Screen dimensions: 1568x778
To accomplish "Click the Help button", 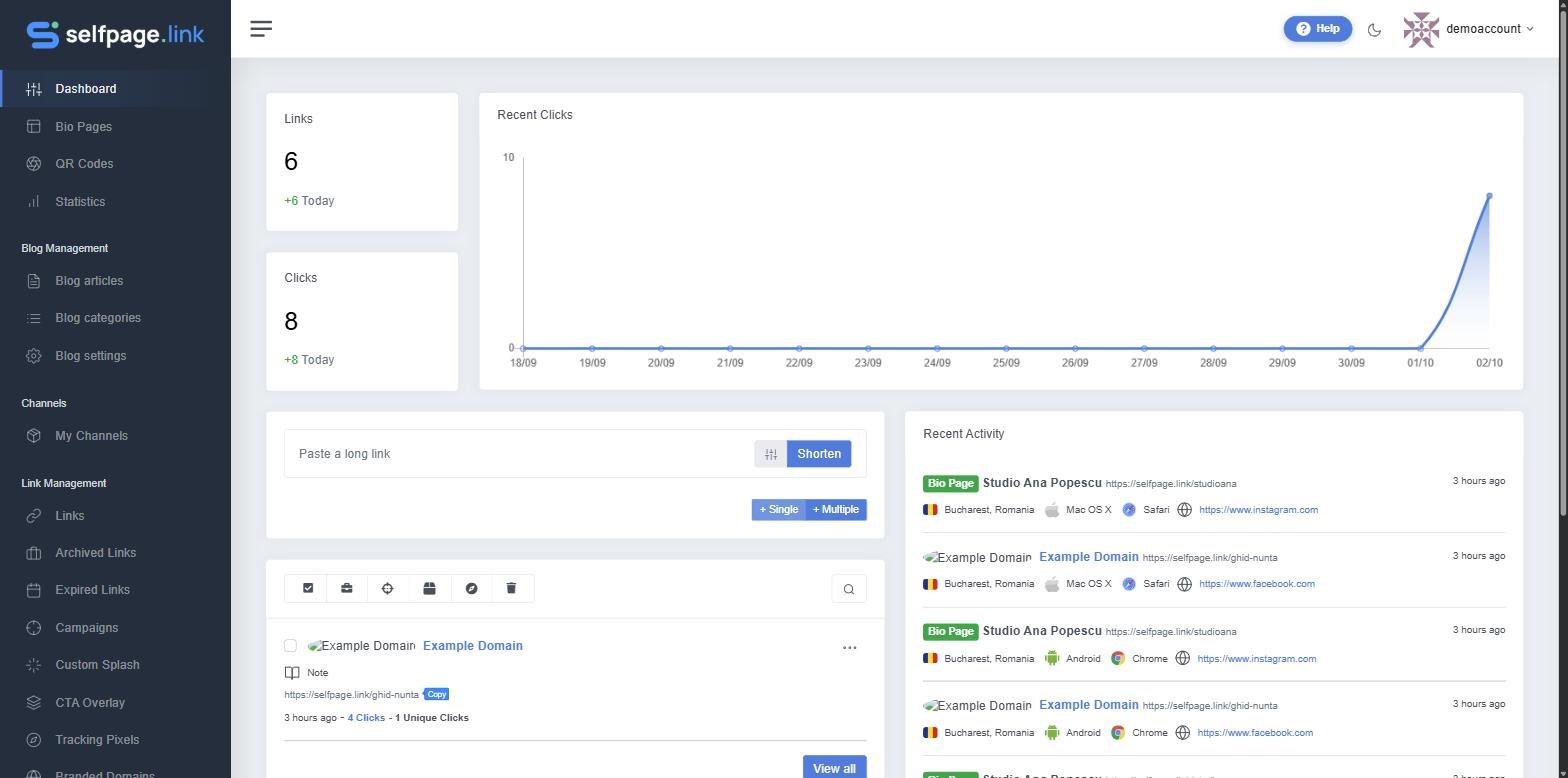I will (x=1317, y=29).
